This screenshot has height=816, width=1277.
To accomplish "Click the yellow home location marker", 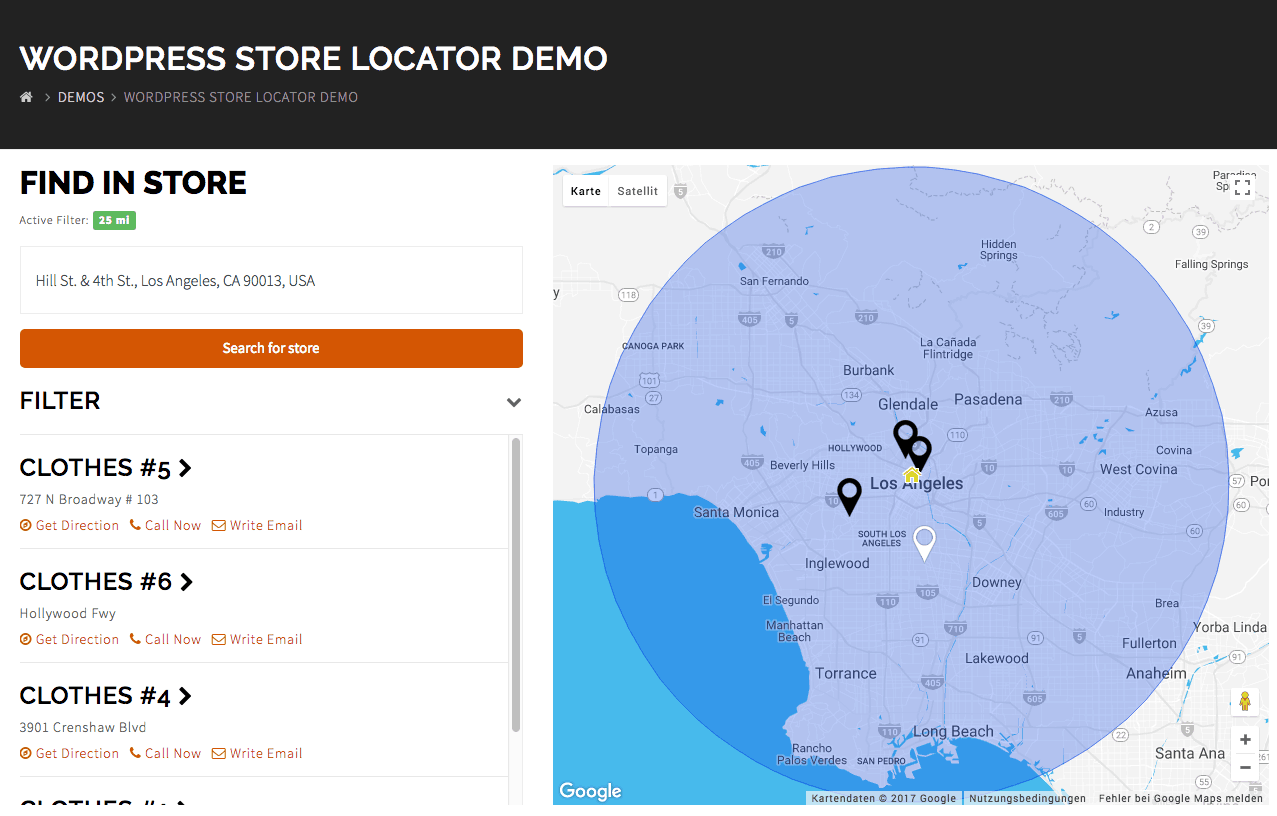I will coord(911,475).
